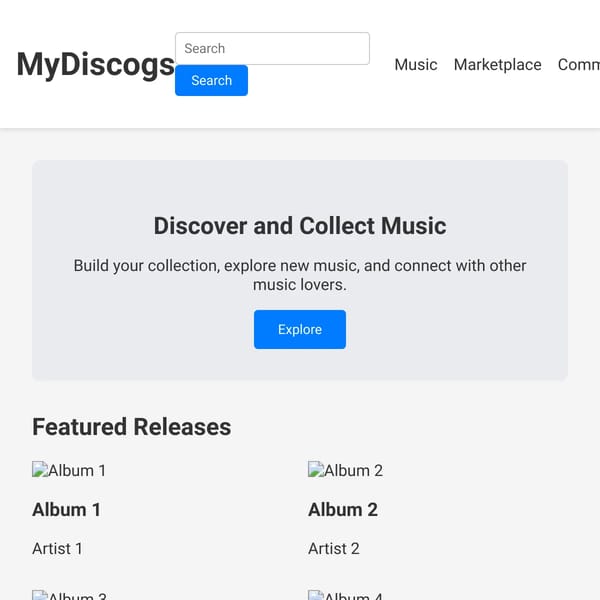Click the Featured Releases heading
The height and width of the screenshot is (600, 600).
pyautogui.click(x=132, y=427)
